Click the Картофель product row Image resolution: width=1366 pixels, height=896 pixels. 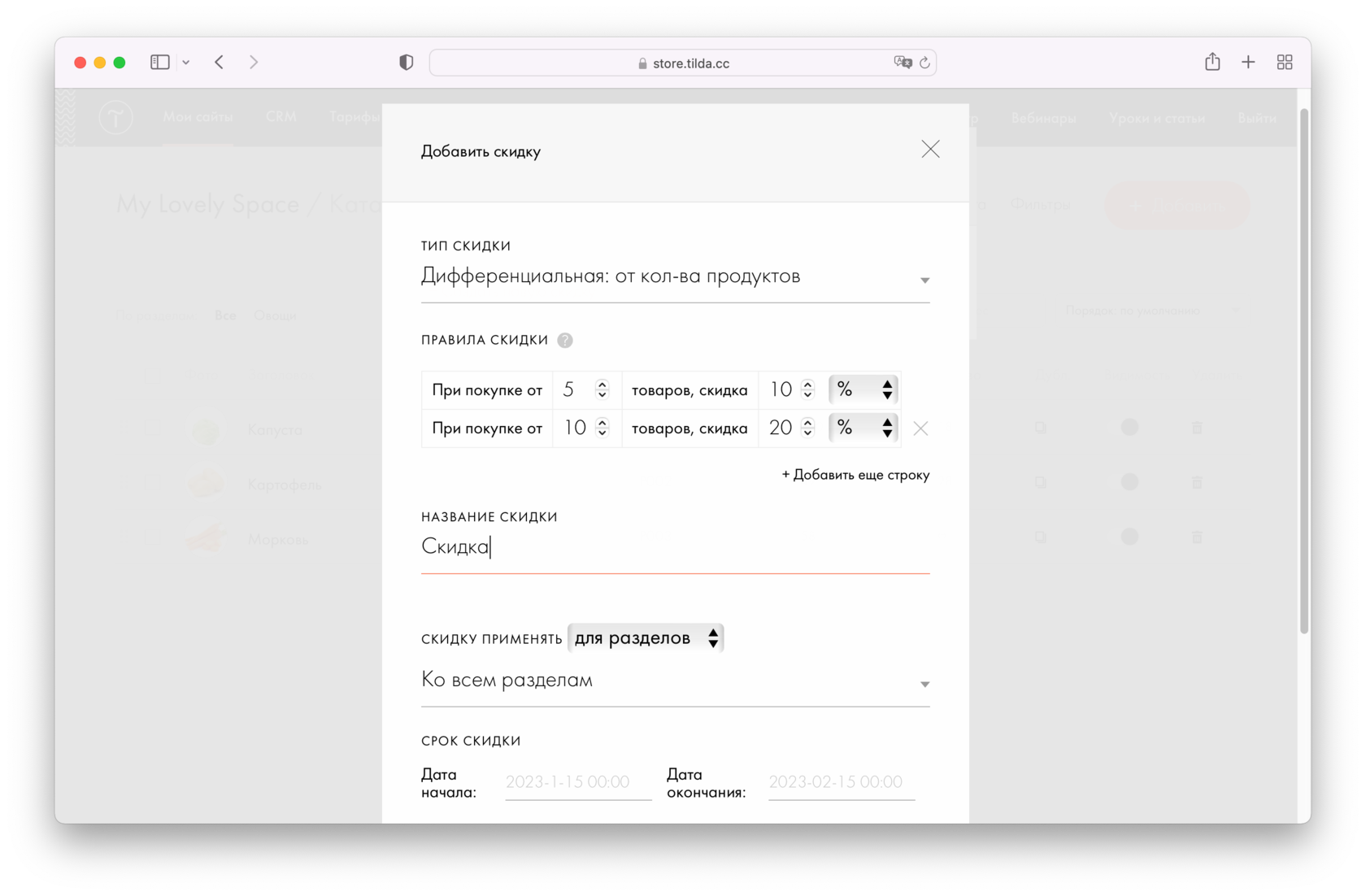[x=285, y=484]
